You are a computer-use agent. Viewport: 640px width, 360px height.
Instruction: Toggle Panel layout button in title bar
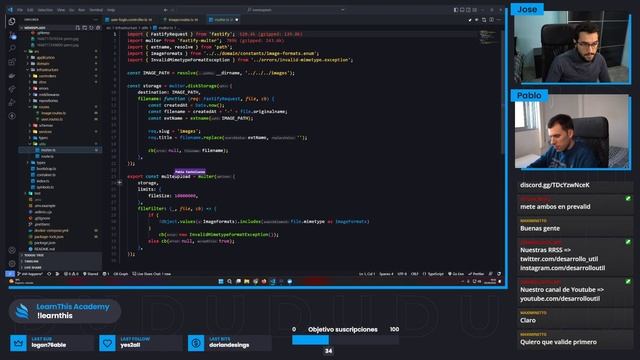462,10
